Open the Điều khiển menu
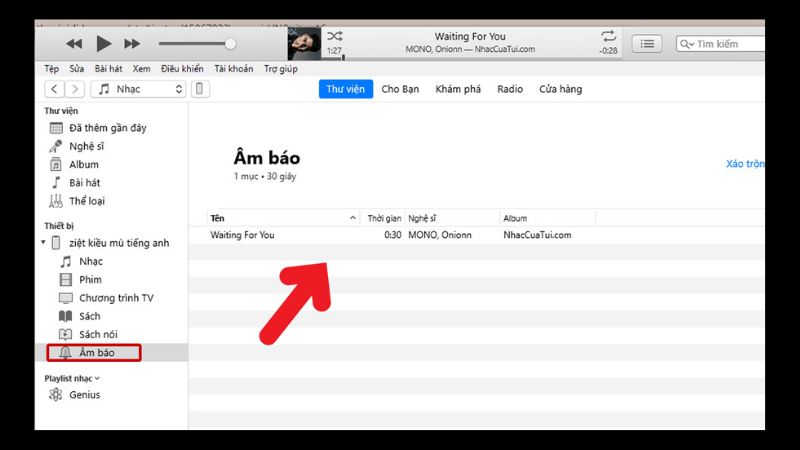800x450 pixels. pyautogui.click(x=182, y=69)
